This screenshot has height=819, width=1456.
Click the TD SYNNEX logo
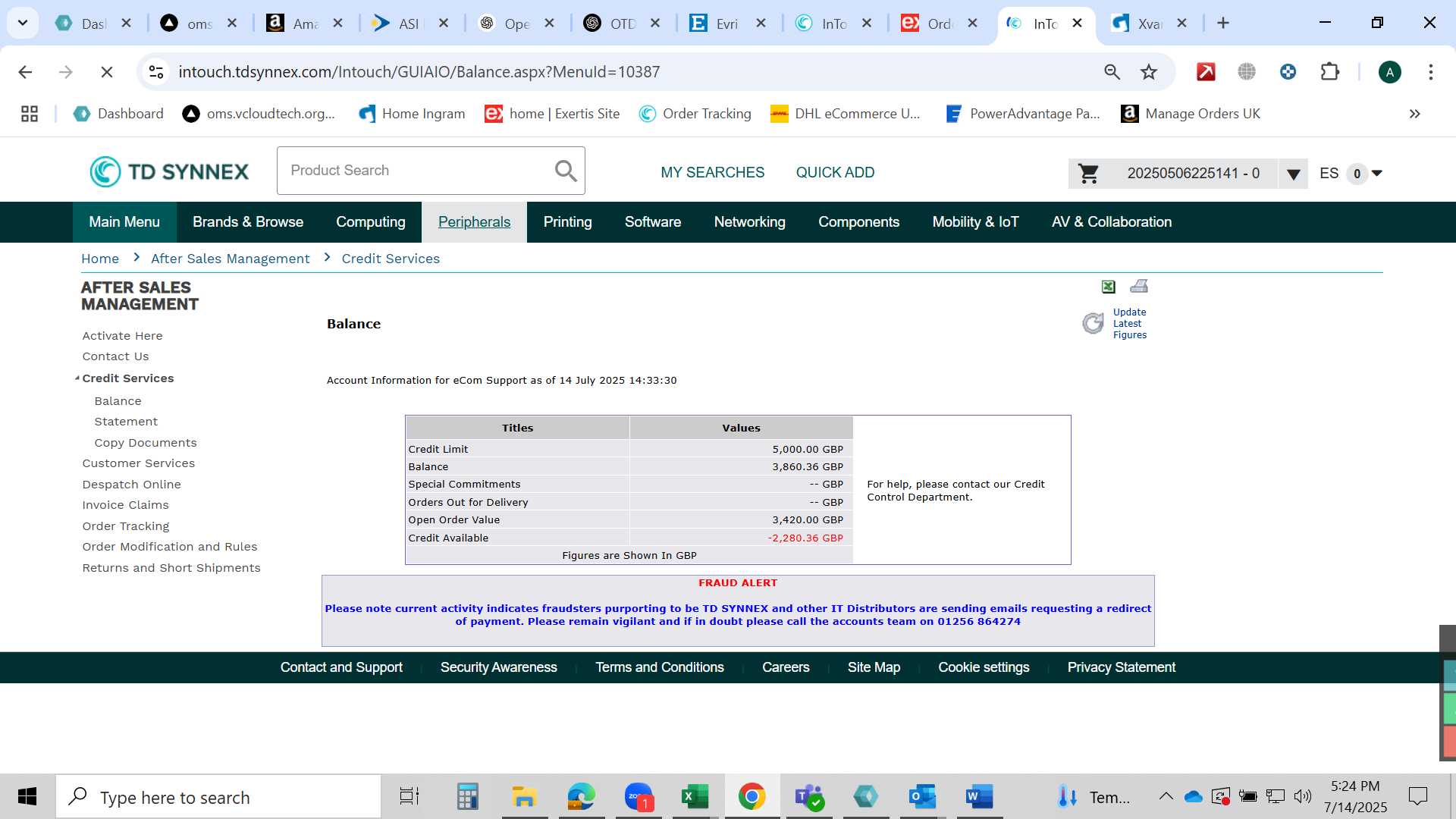(x=169, y=171)
